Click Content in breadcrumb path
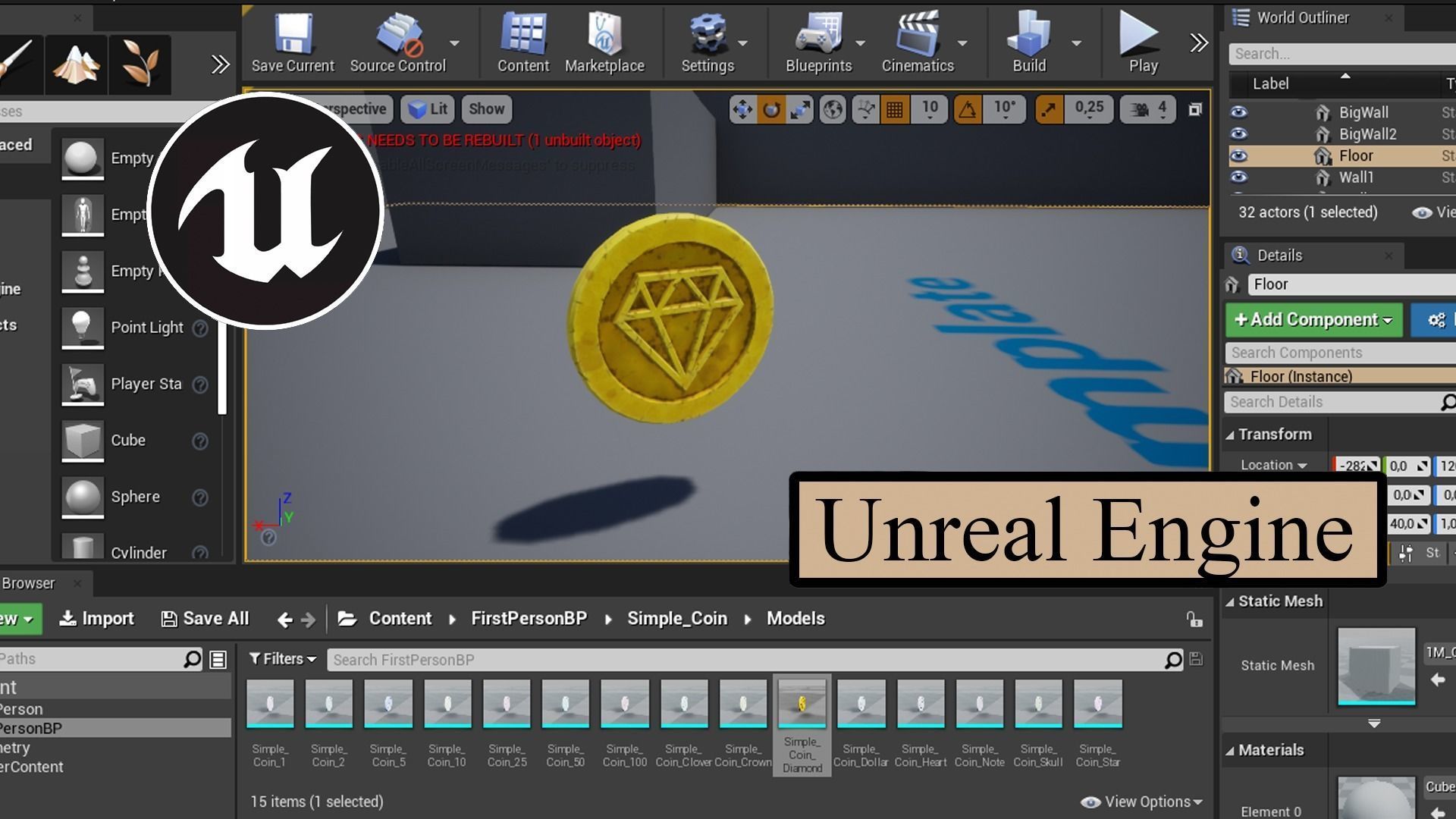This screenshot has height=819, width=1456. pos(400,619)
